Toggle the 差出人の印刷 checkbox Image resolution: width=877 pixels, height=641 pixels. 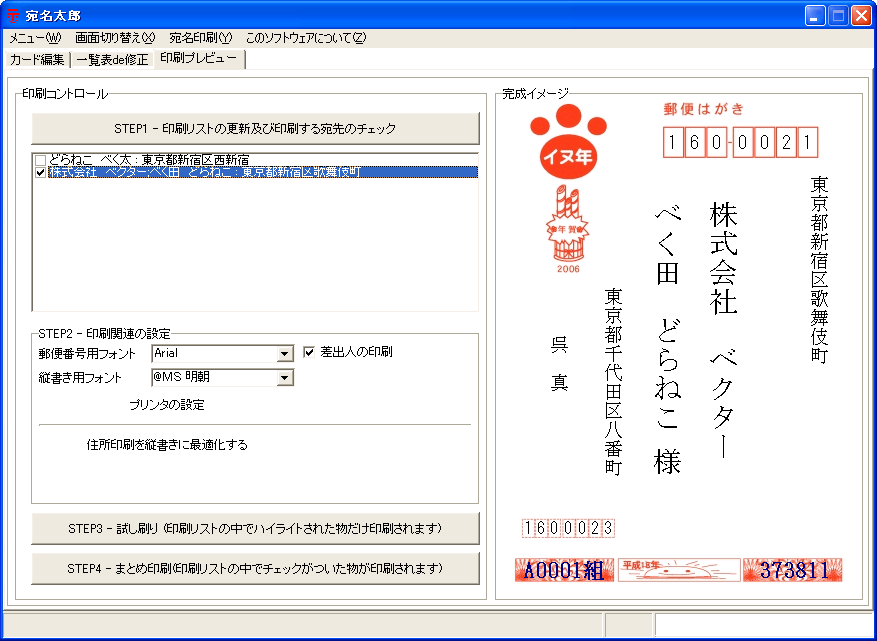point(309,352)
